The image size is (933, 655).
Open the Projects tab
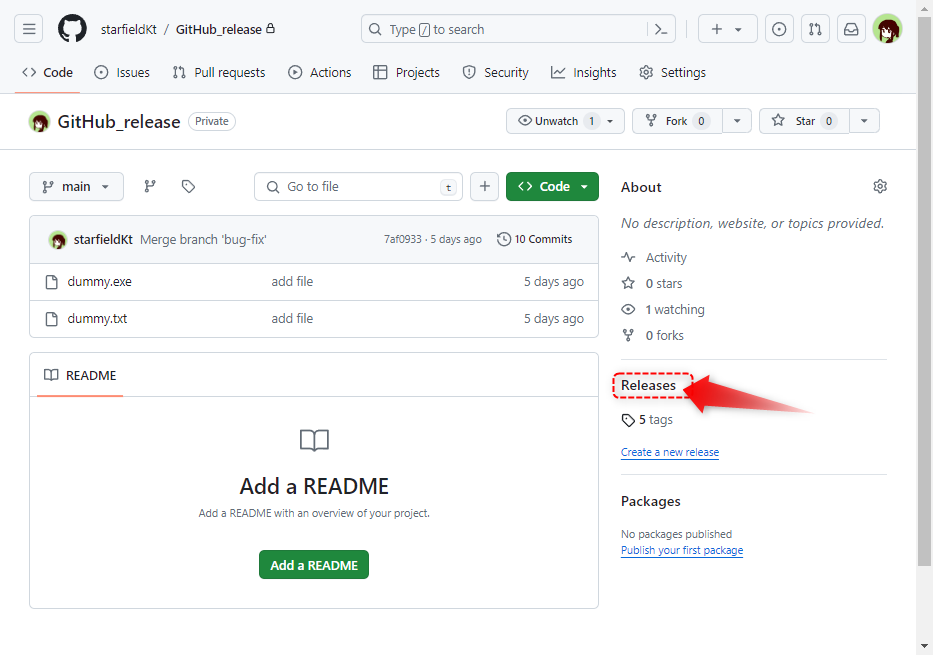pos(406,73)
